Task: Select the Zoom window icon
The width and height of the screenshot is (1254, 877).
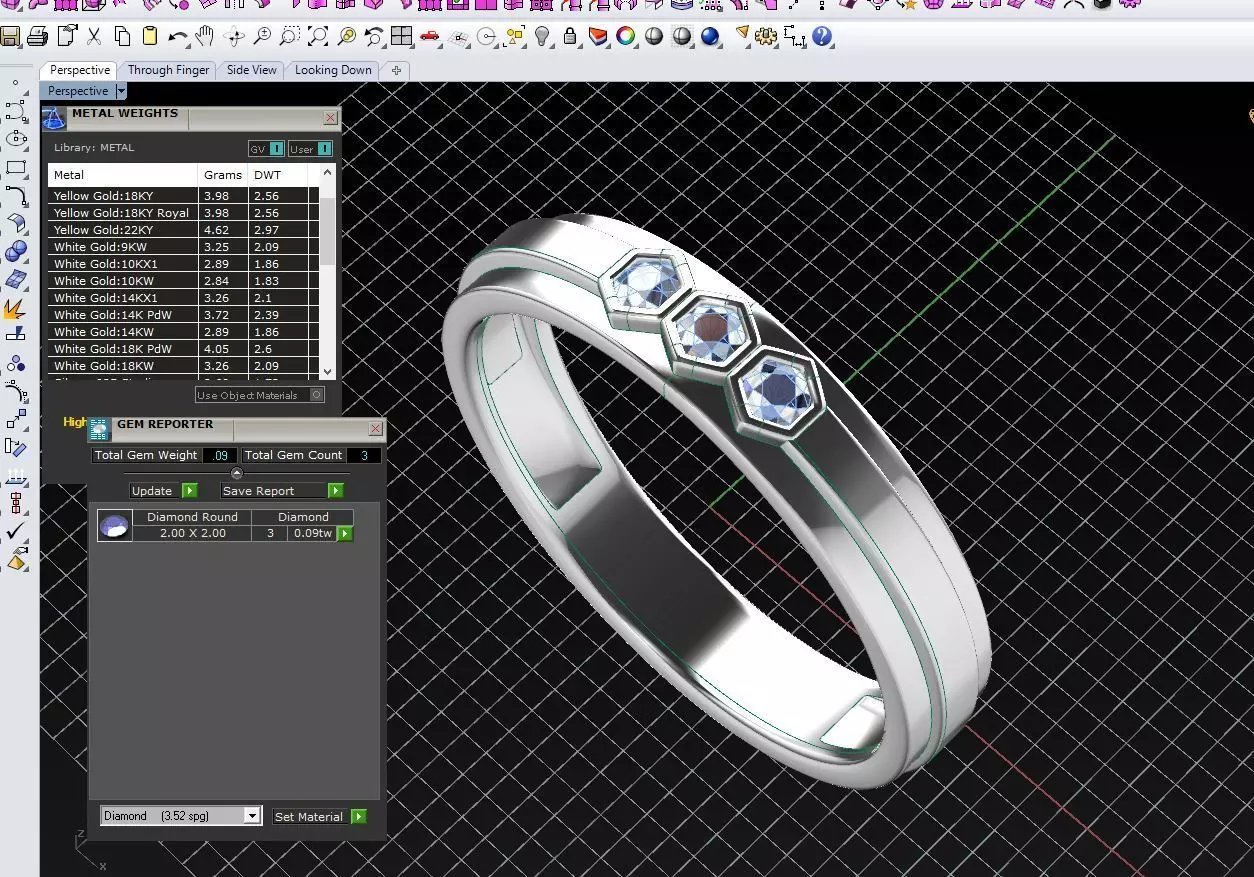Action: (289, 37)
